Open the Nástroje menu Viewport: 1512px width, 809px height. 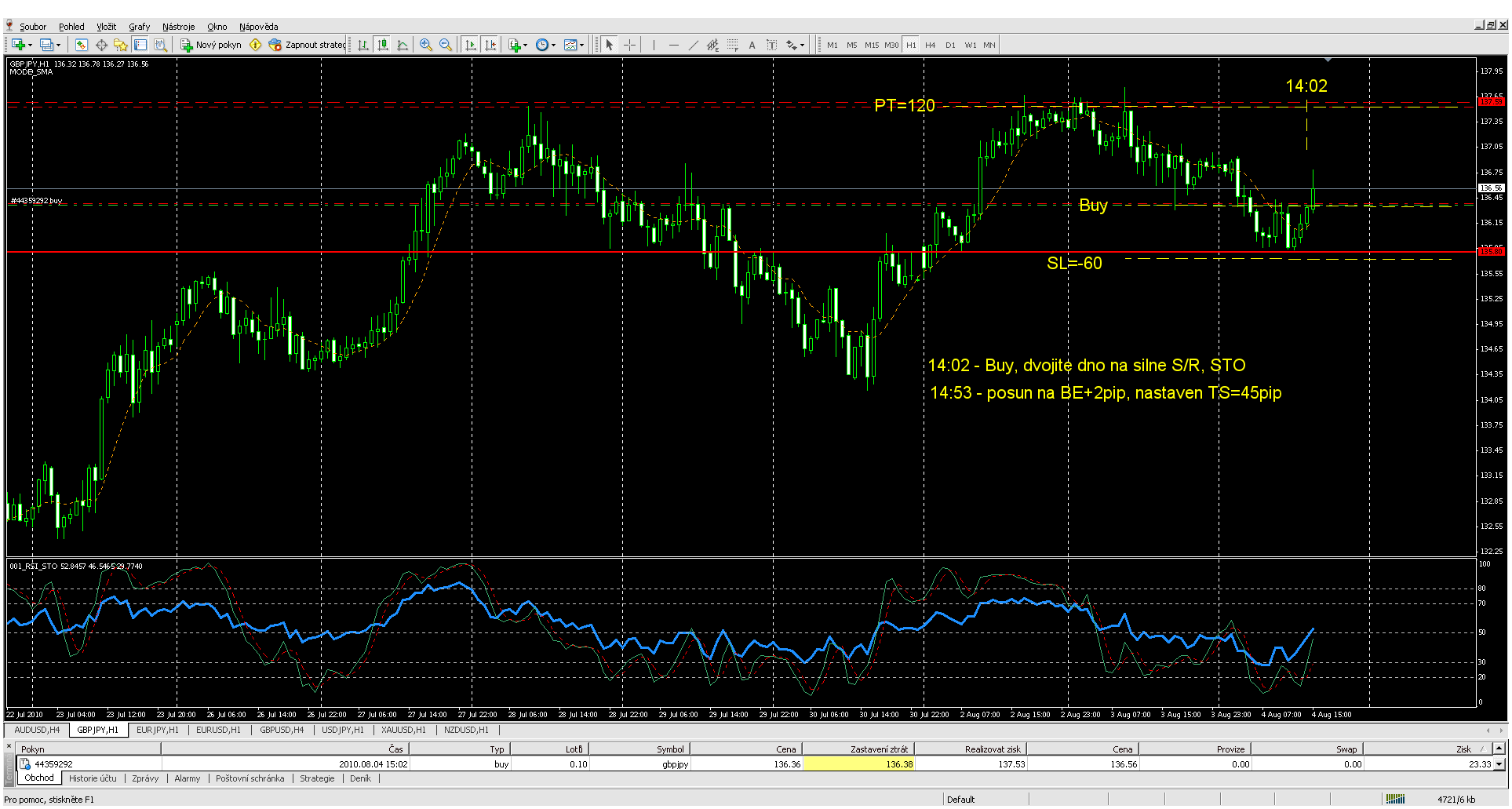click(x=178, y=27)
